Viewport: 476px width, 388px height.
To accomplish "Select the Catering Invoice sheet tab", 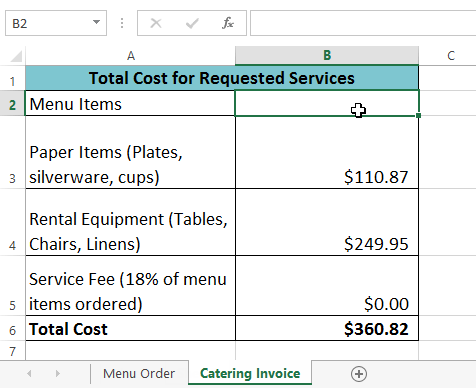I will [250, 373].
